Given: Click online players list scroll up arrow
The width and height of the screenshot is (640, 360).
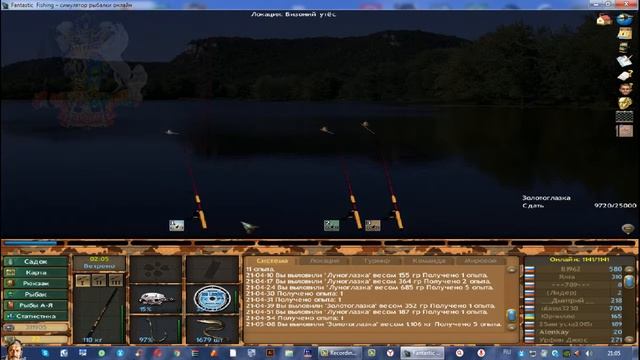Looking at the screenshot, I should click(x=629, y=269).
